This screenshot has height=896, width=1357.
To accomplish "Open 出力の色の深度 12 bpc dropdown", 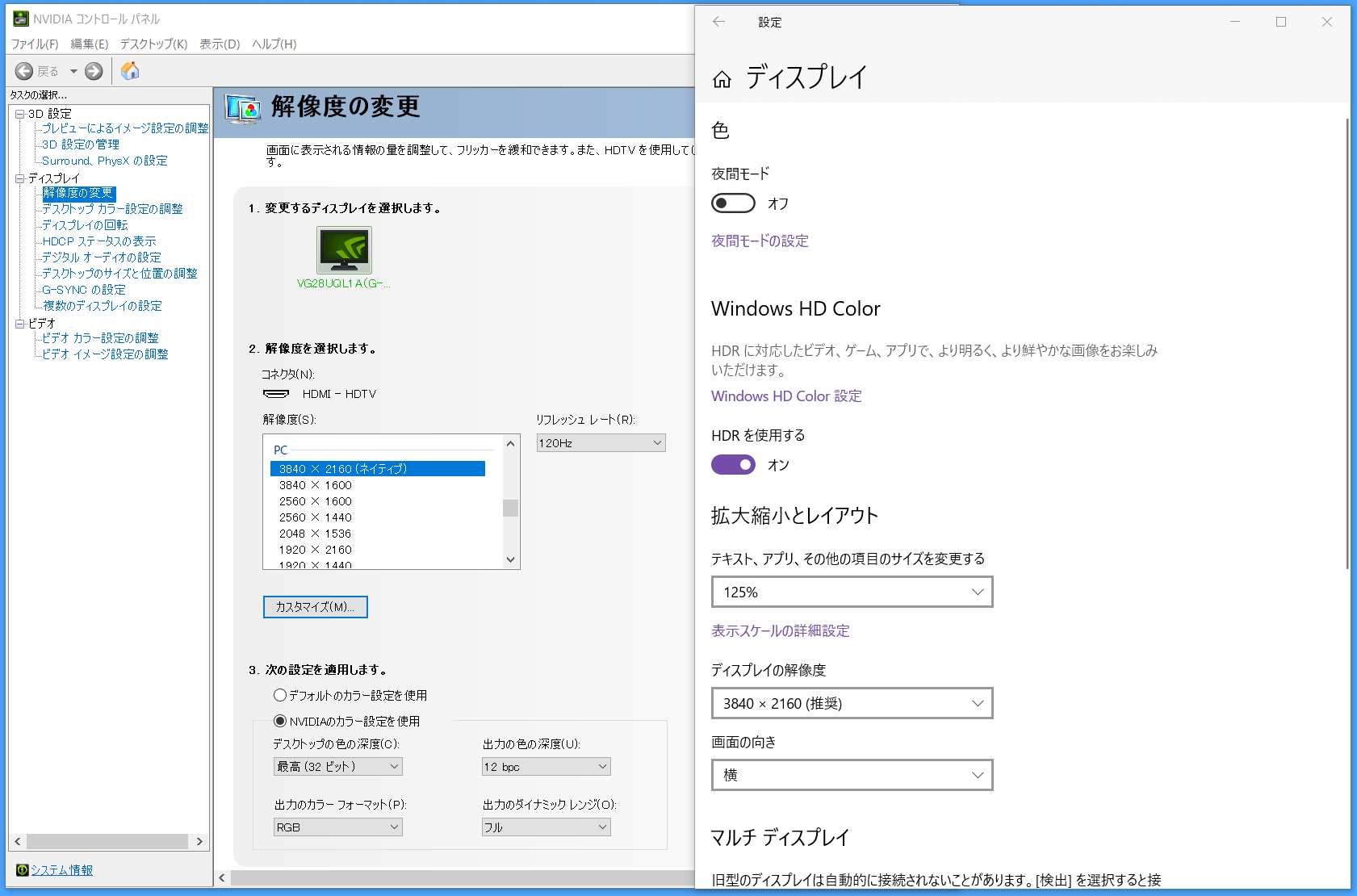I will click(547, 767).
